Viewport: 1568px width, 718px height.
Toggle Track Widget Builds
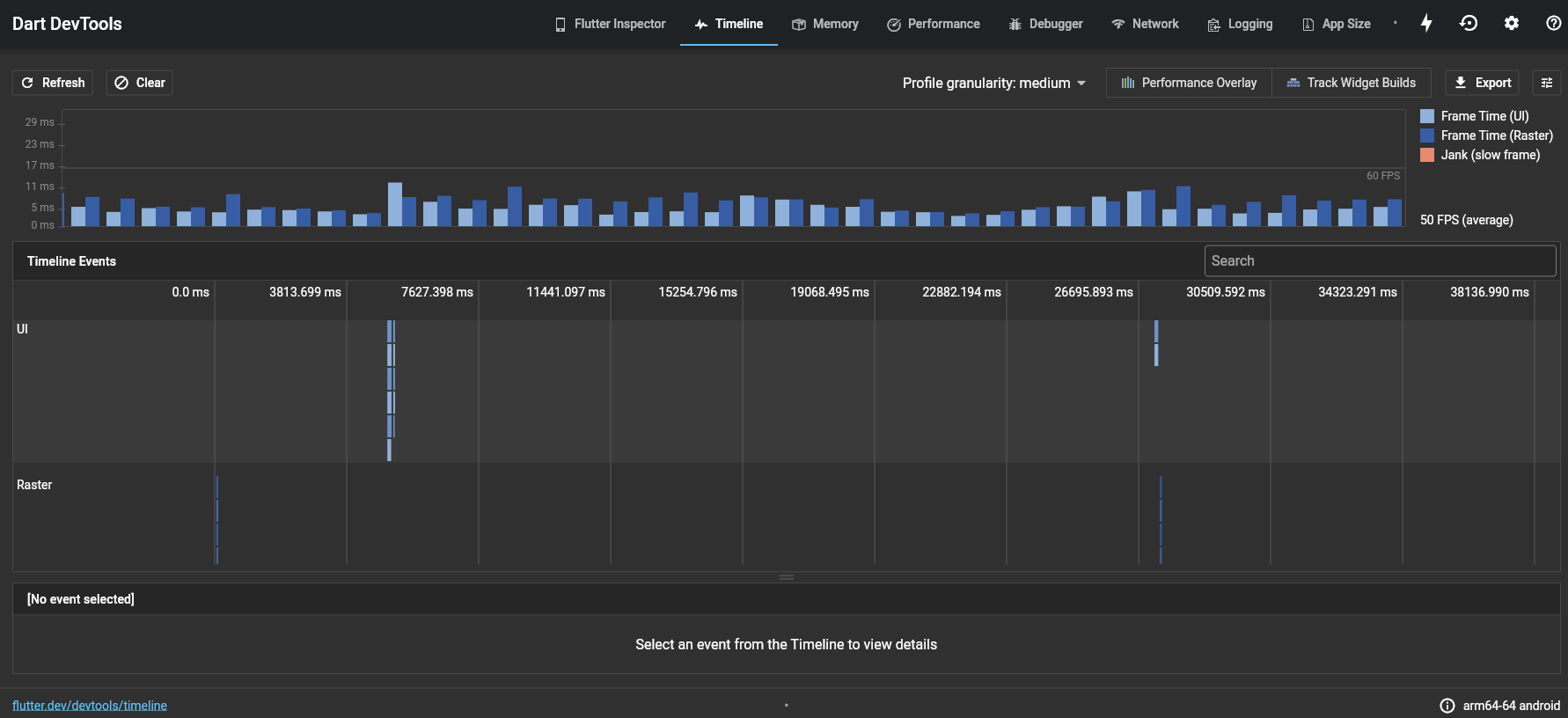pos(1352,83)
